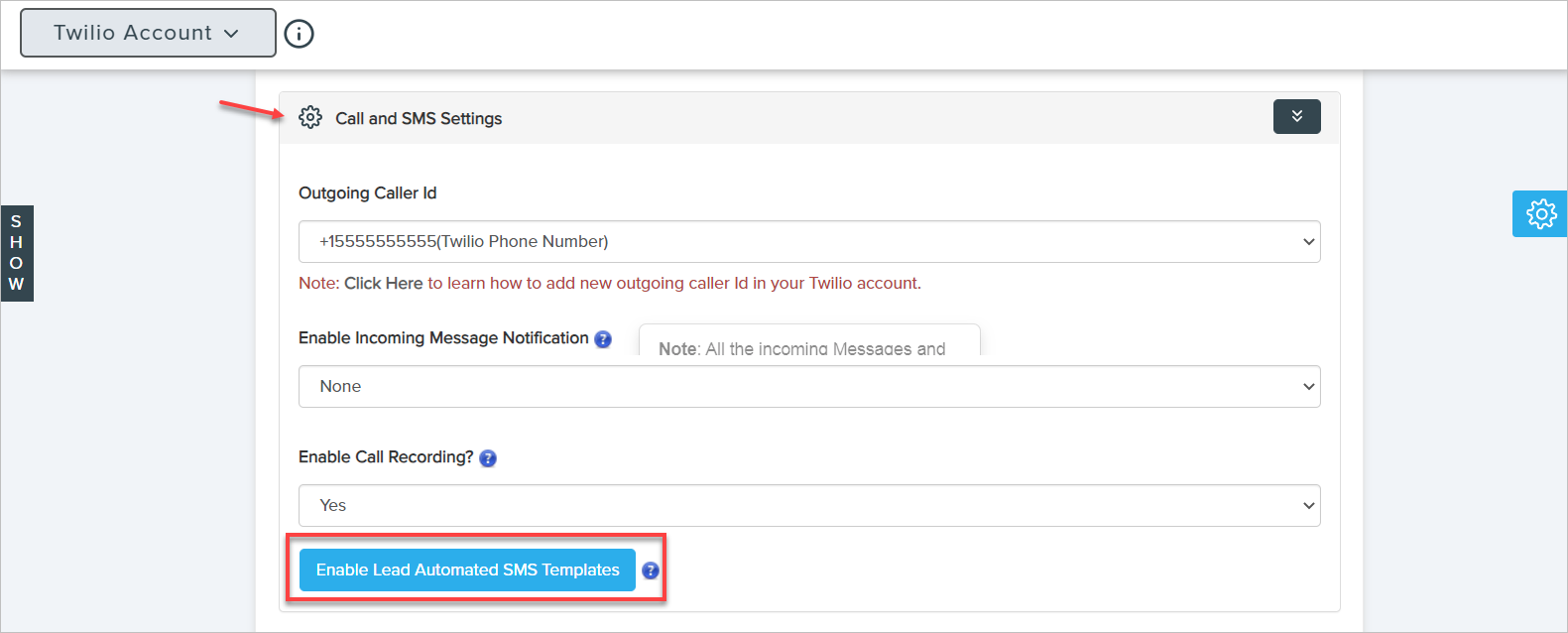This screenshot has width=1568, height=633.
Task: Click the Enable Incoming Message Notification label
Action: tap(443, 338)
